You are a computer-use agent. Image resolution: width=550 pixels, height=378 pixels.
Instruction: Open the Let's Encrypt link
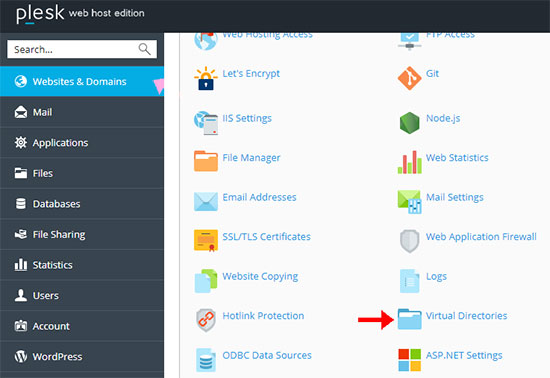tap(251, 74)
